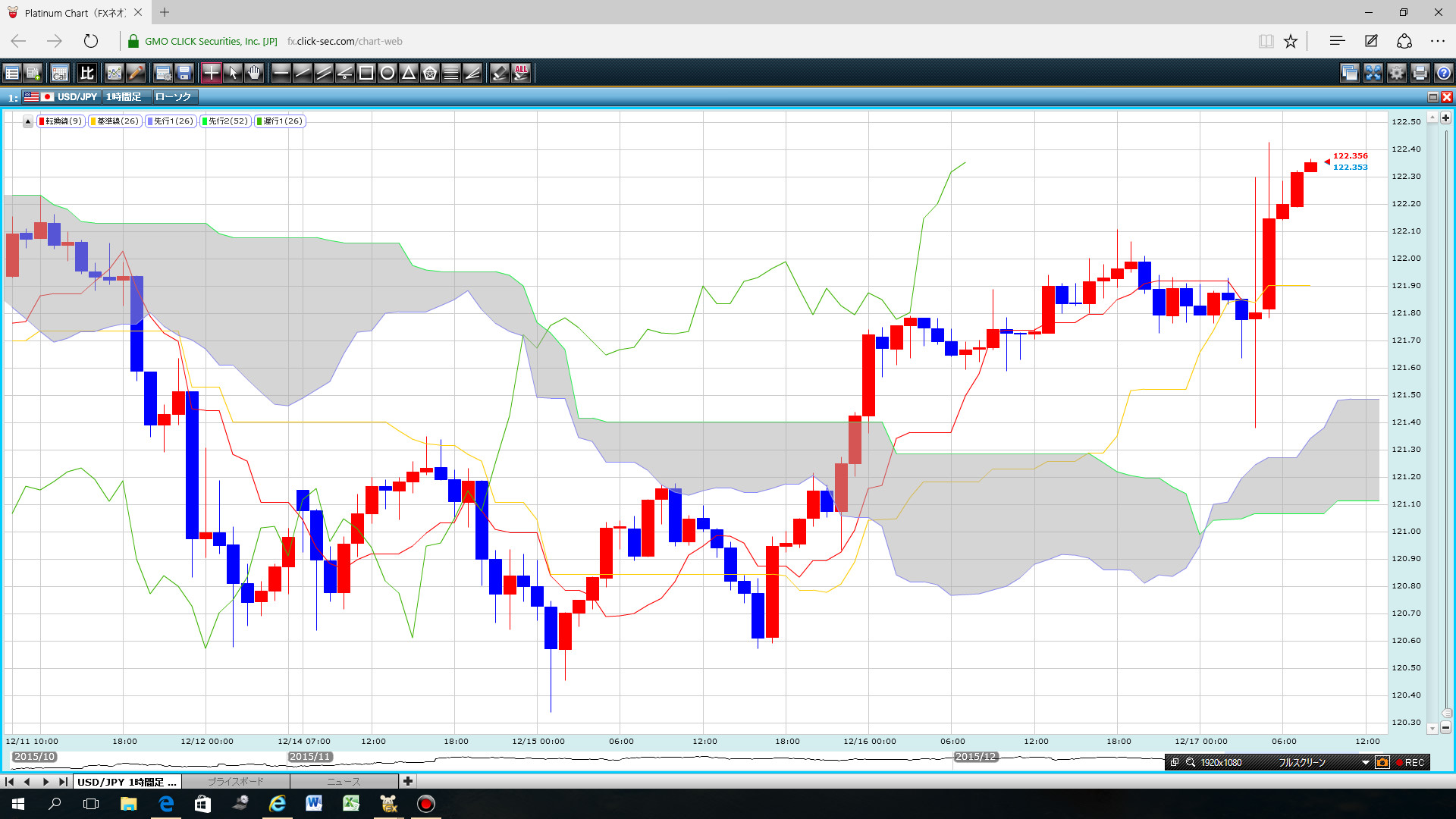Toggle the 転換線(9) indicator line

click(61, 121)
